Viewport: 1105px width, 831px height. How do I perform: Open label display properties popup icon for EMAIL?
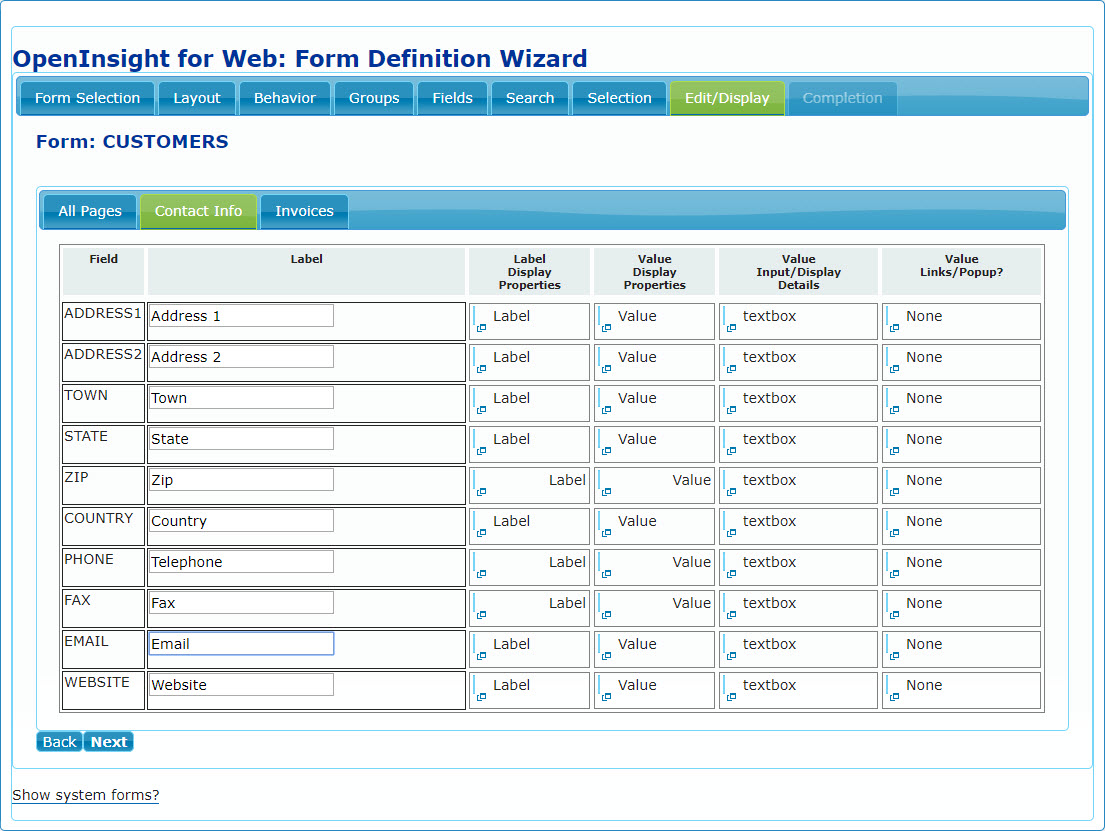481,655
